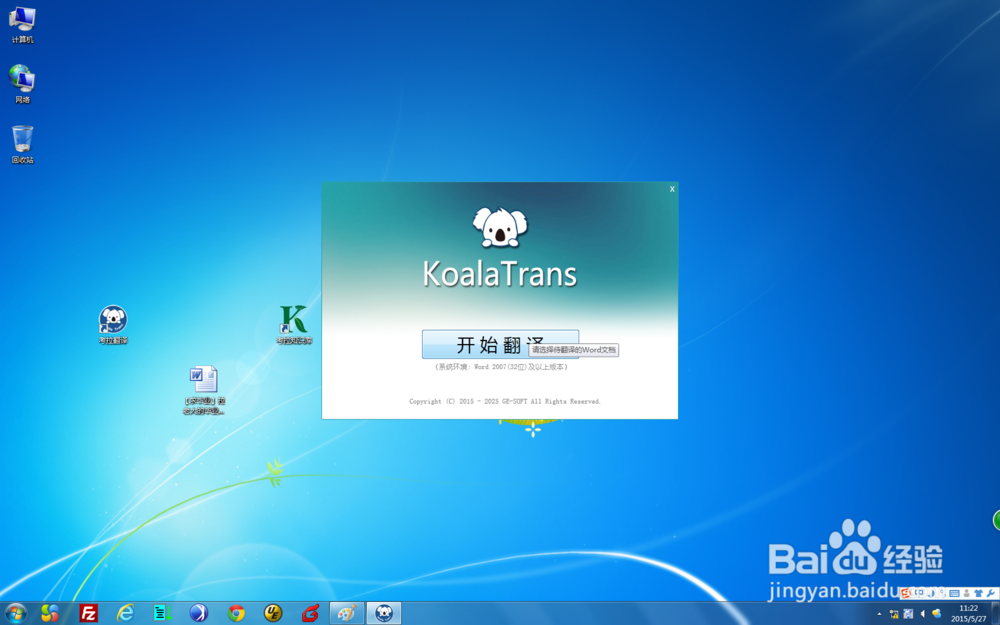Click the Copyright GE-SOFT text line
1000x625 pixels.
504,401
